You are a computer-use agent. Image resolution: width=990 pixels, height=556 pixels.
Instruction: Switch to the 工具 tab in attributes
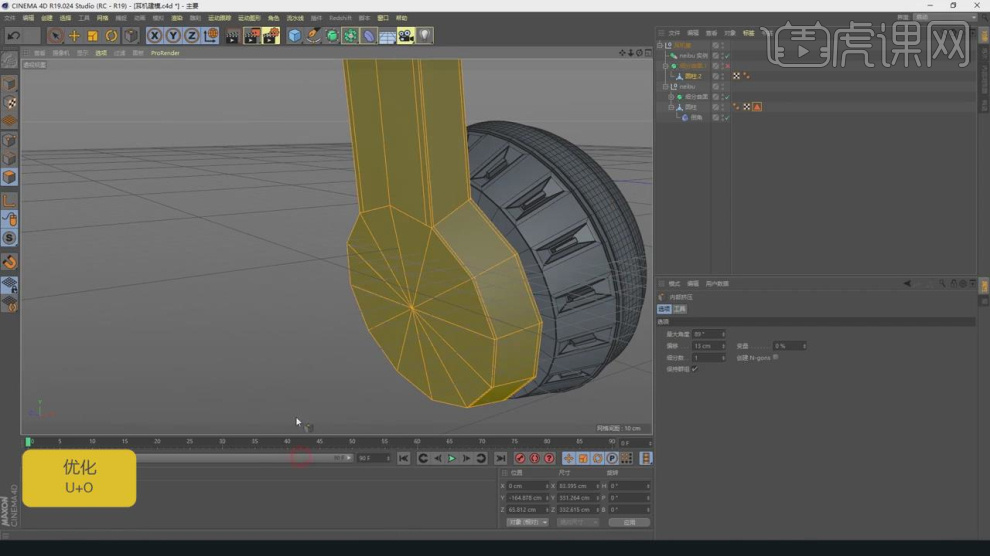pos(680,310)
